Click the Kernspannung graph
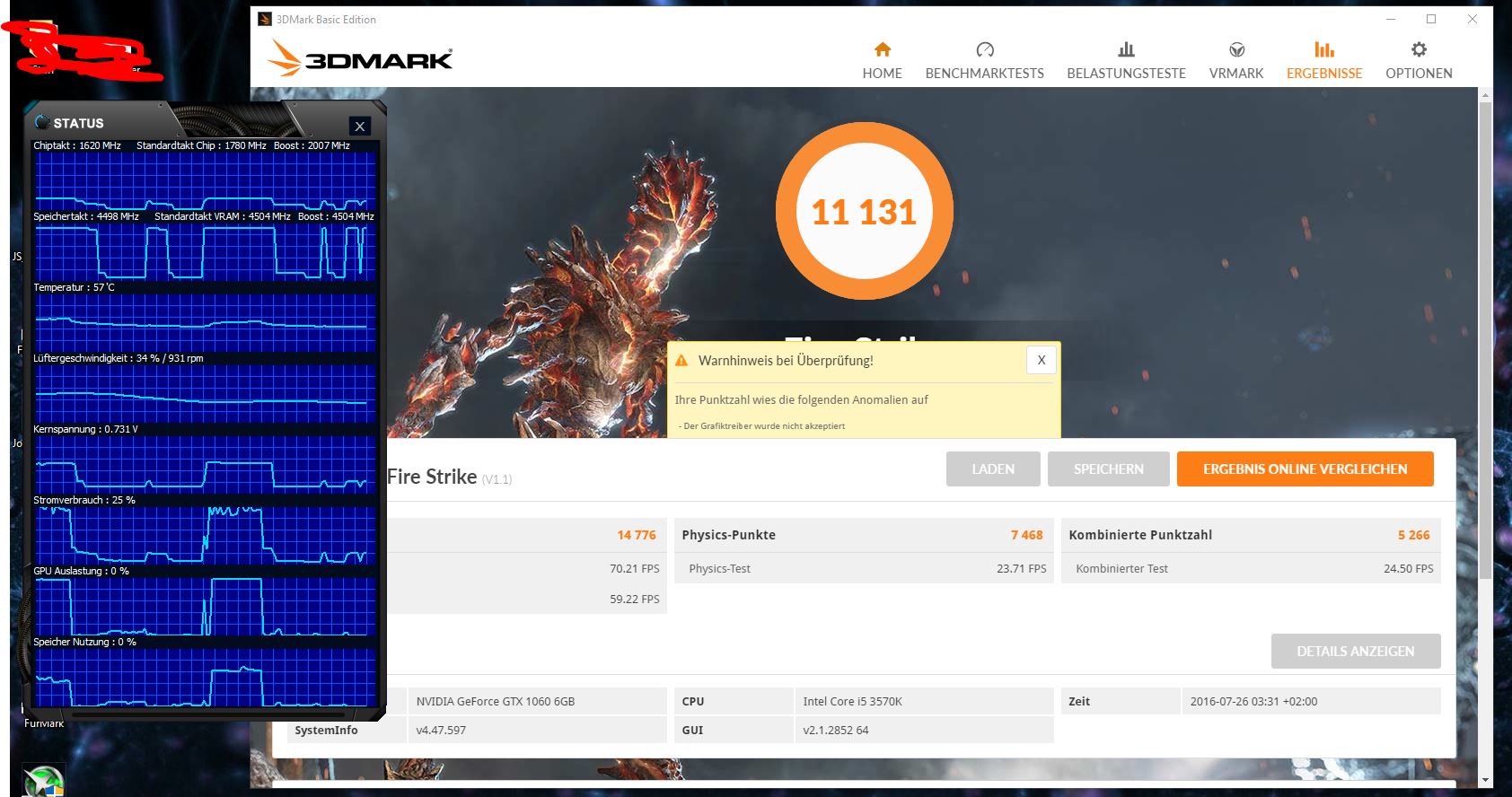The image size is (1512, 797). pyautogui.click(x=205, y=464)
